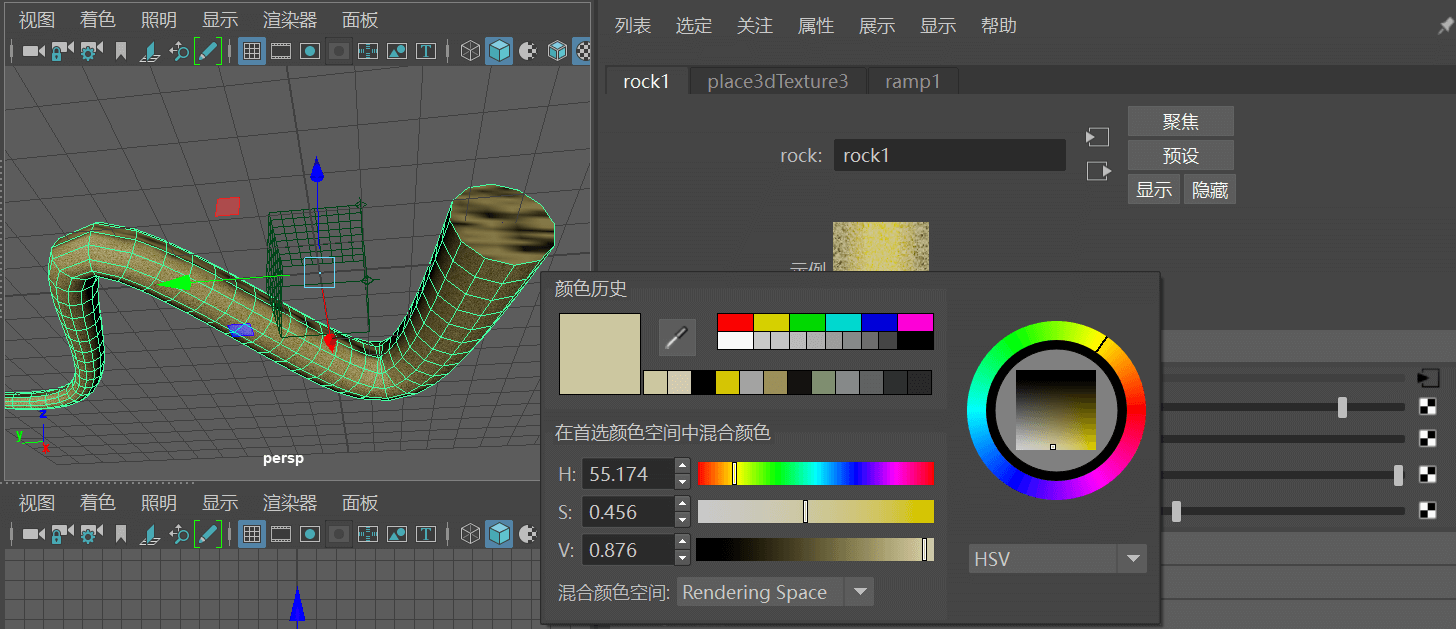The height and width of the screenshot is (629, 1456).
Task: Click the input connection arrow beside rock name
Action: [1098, 137]
